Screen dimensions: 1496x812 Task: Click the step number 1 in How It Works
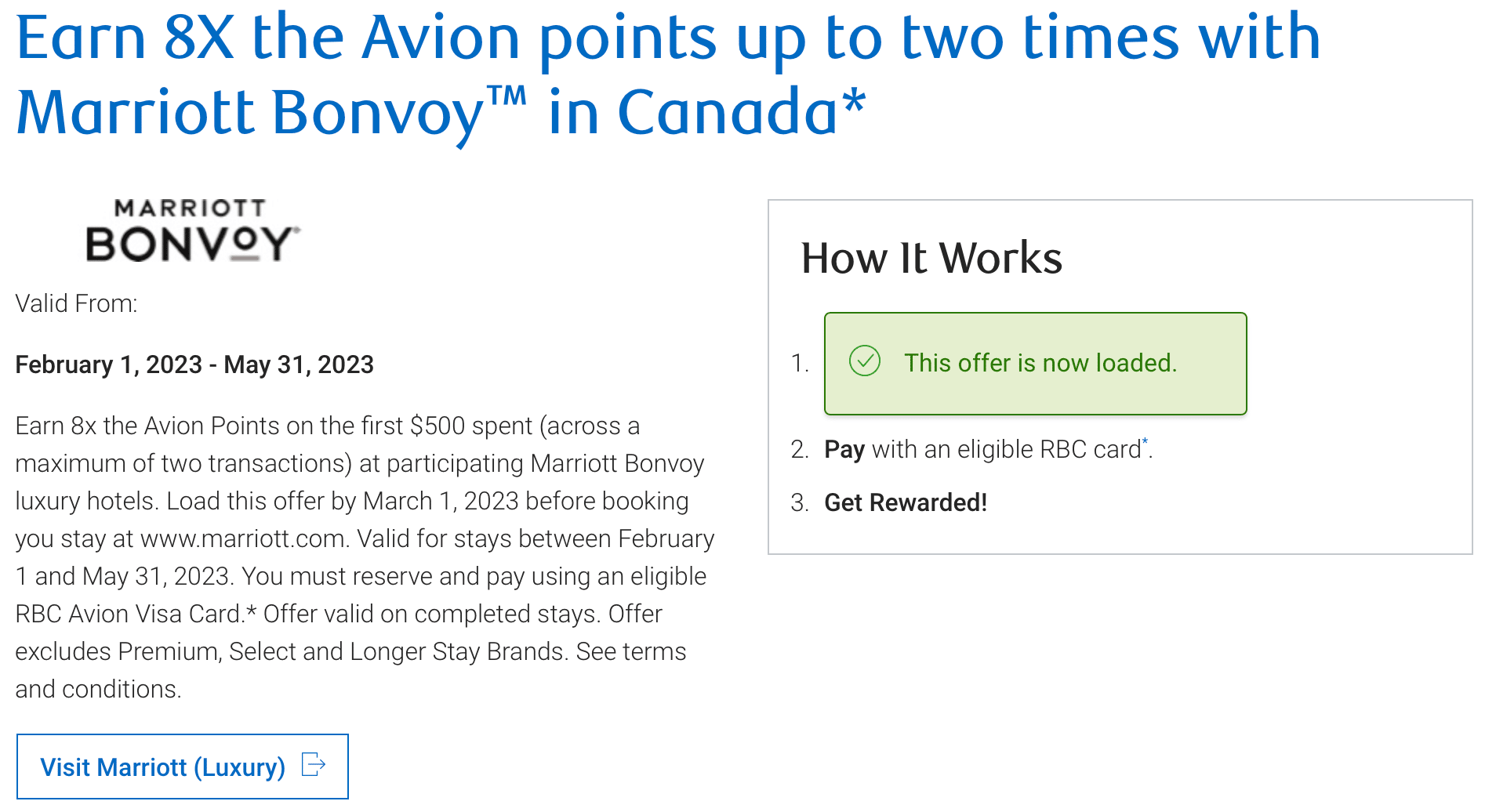(x=799, y=364)
